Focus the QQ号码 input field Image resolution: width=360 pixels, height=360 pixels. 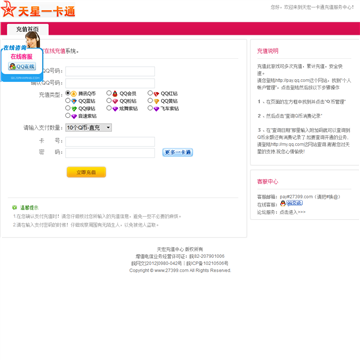[x=110, y=71]
